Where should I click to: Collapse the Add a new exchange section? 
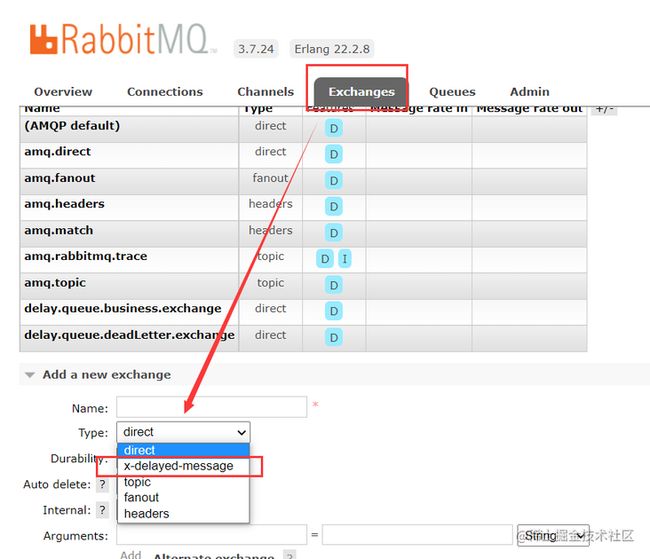click(107, 374)
